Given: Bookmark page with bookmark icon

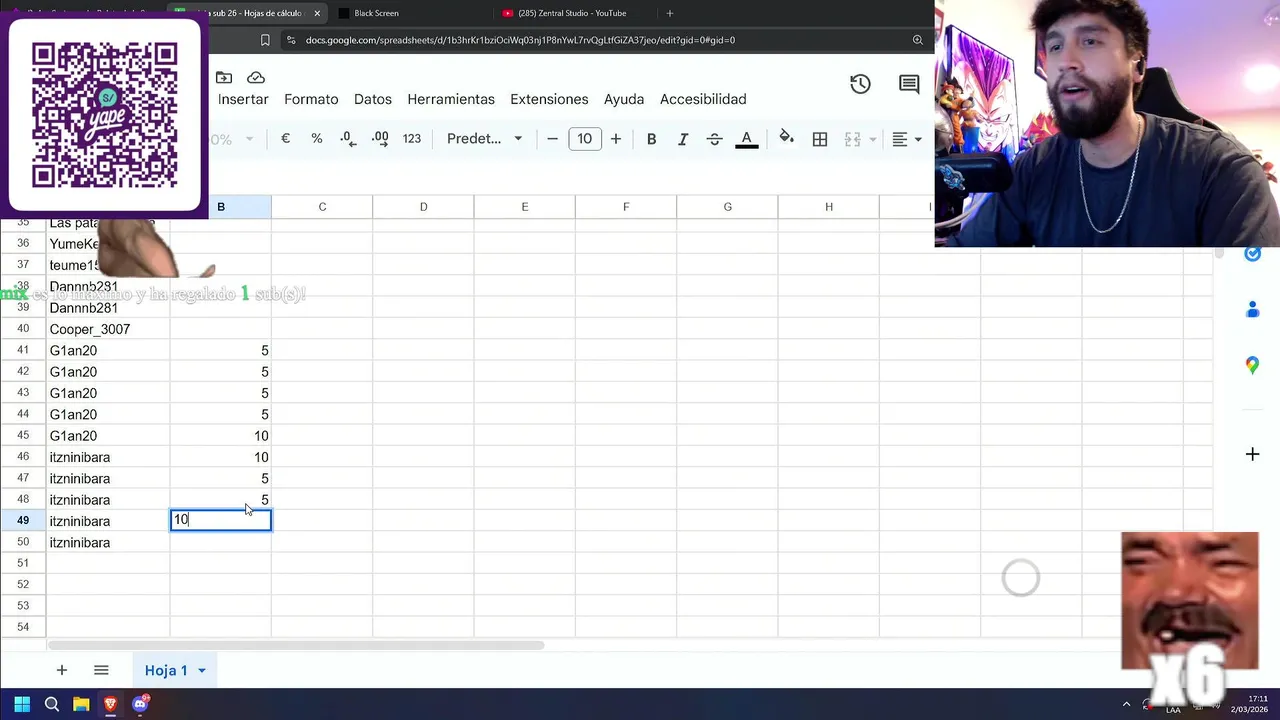Looking at the screenshot, I should [x=265, y=40].
